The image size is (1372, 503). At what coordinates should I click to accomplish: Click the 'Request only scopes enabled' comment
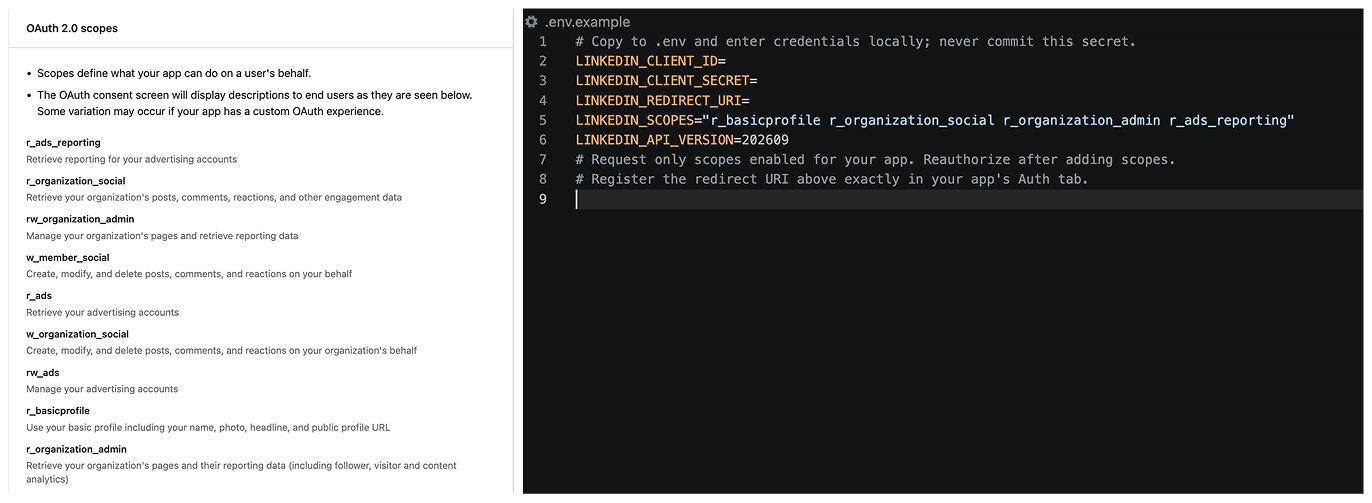pyautogui.click(x=876, y=160)
